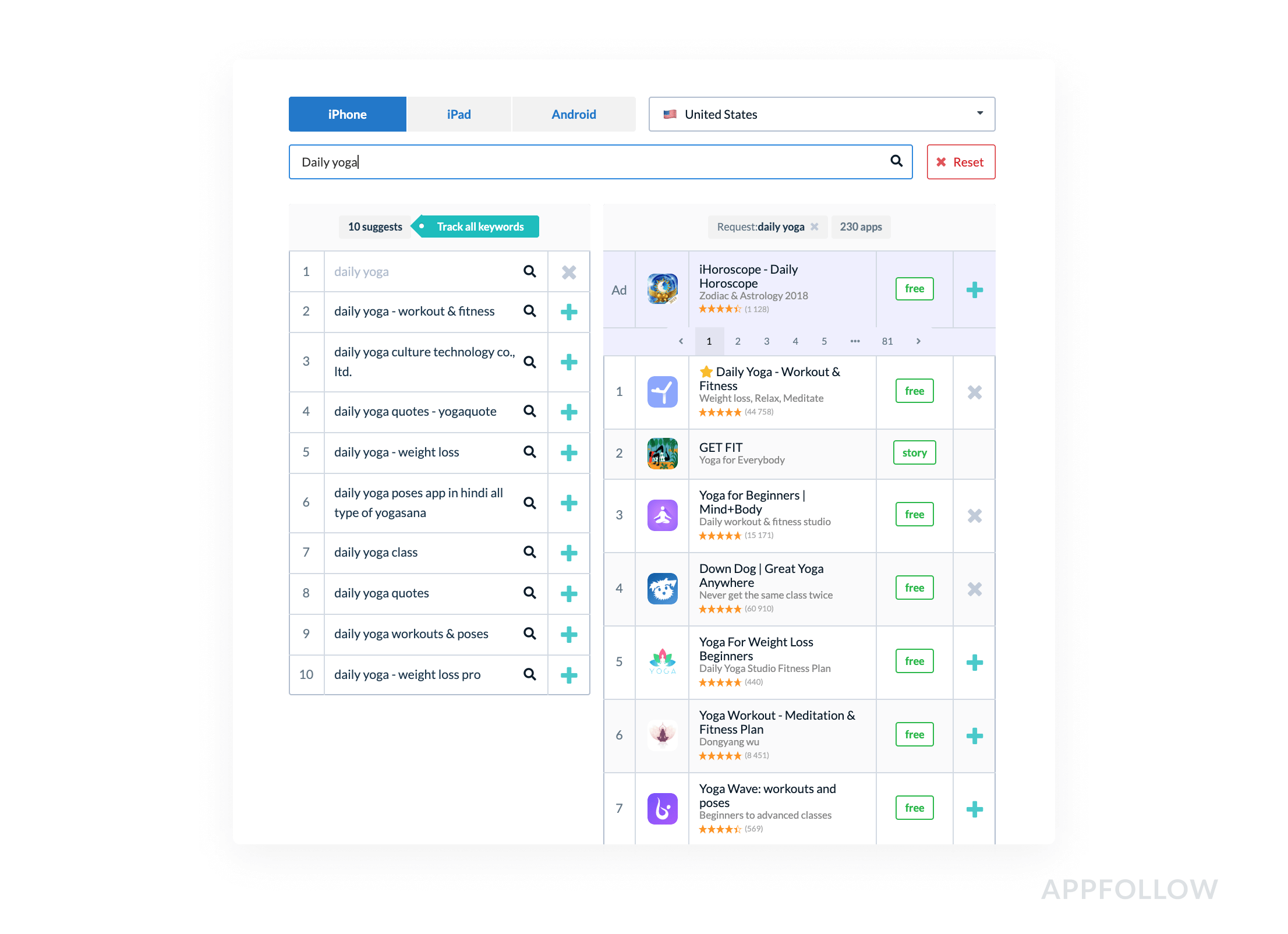Remove the 'daily yoga' request tag
Screen dimensions: 1288x934
tap(815, 227)
